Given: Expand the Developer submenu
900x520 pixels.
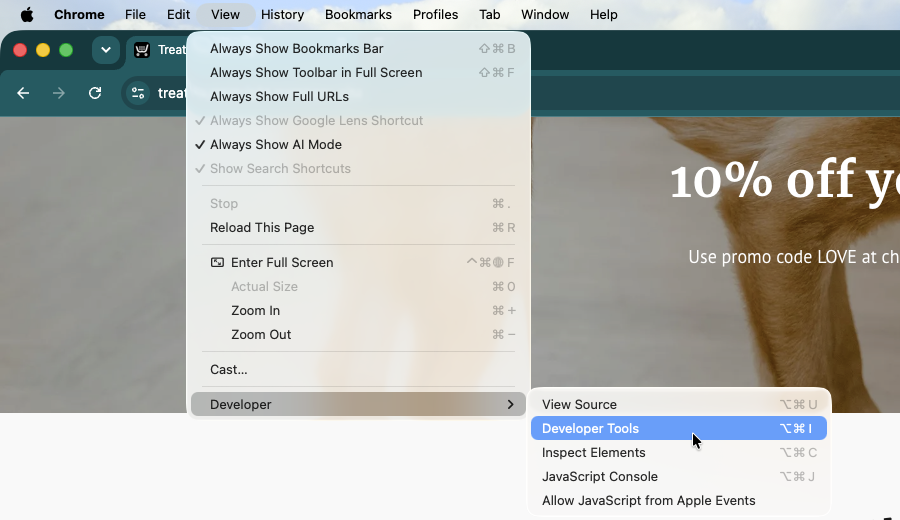Looking at the screenshot, I should (359, 405).
